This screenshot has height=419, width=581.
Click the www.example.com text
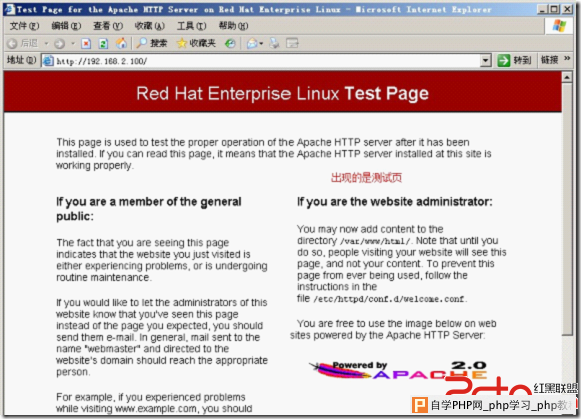point(156,409)
